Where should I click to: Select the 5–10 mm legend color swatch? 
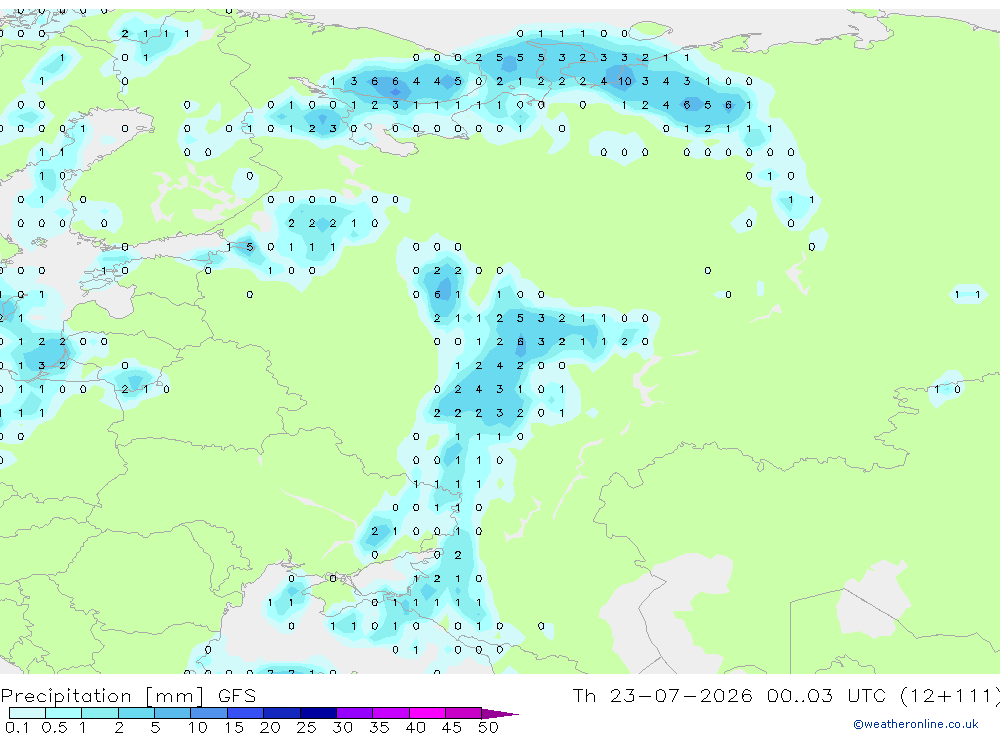173,713
